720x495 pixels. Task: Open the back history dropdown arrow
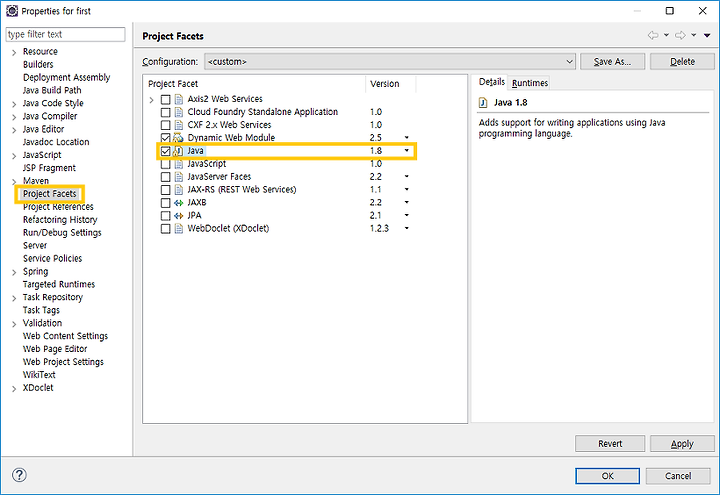[x=666, y=35]
